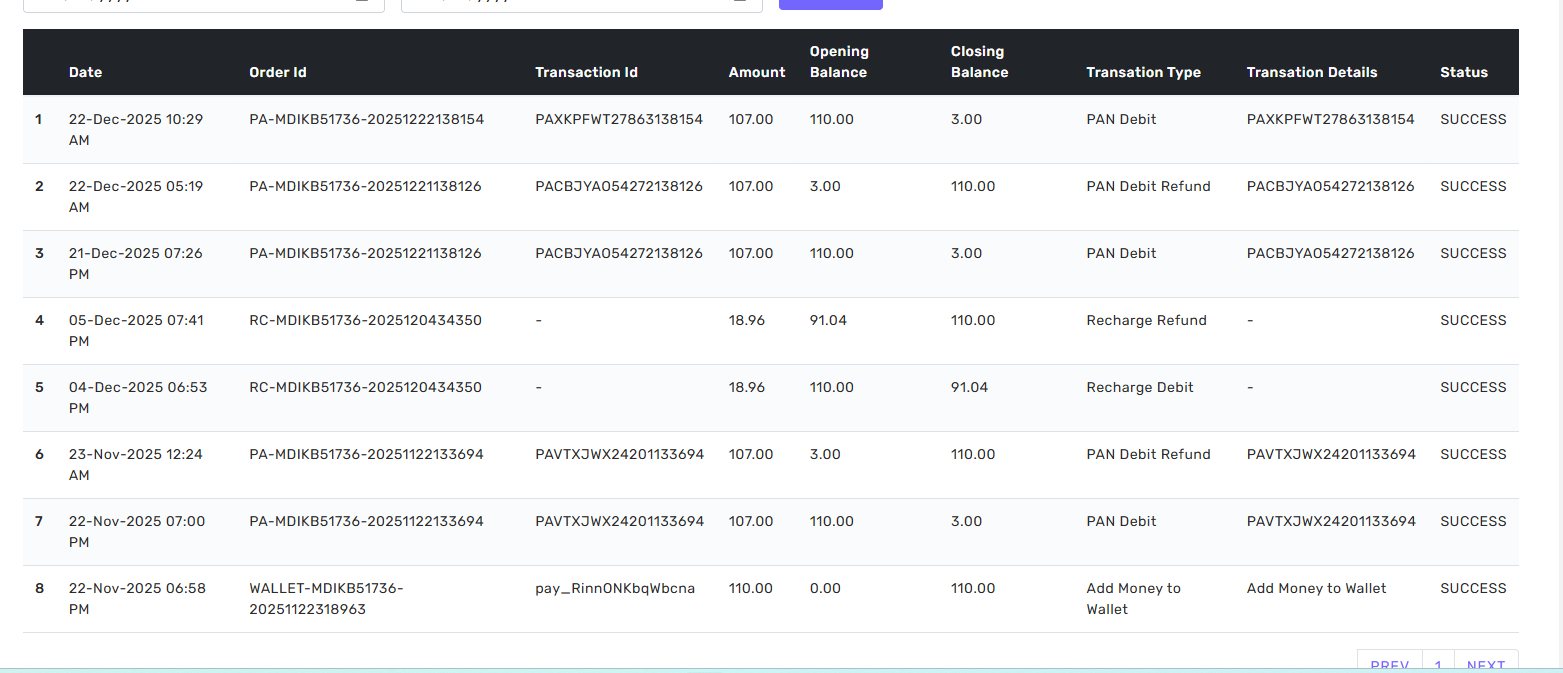Click the NEXT pagination button
1563x673 pixels.
click(1486, 664)
